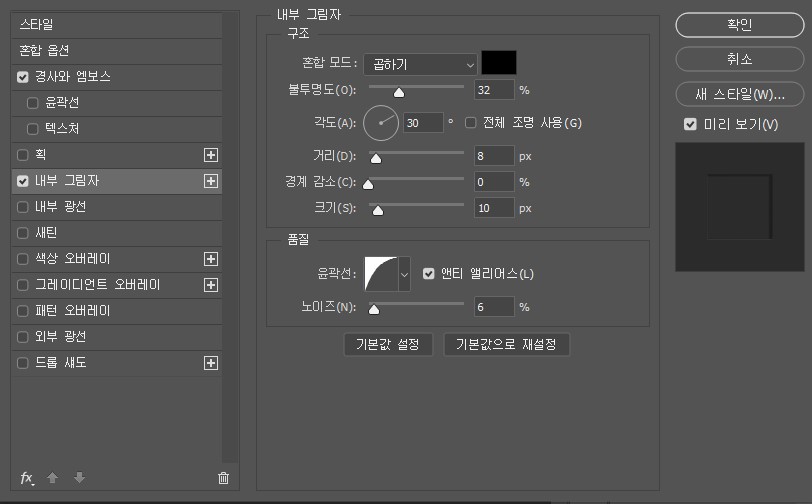Add another 내부 그림자 plus icon
This screenshot has width=812, height=504.
tap(211, 181)
